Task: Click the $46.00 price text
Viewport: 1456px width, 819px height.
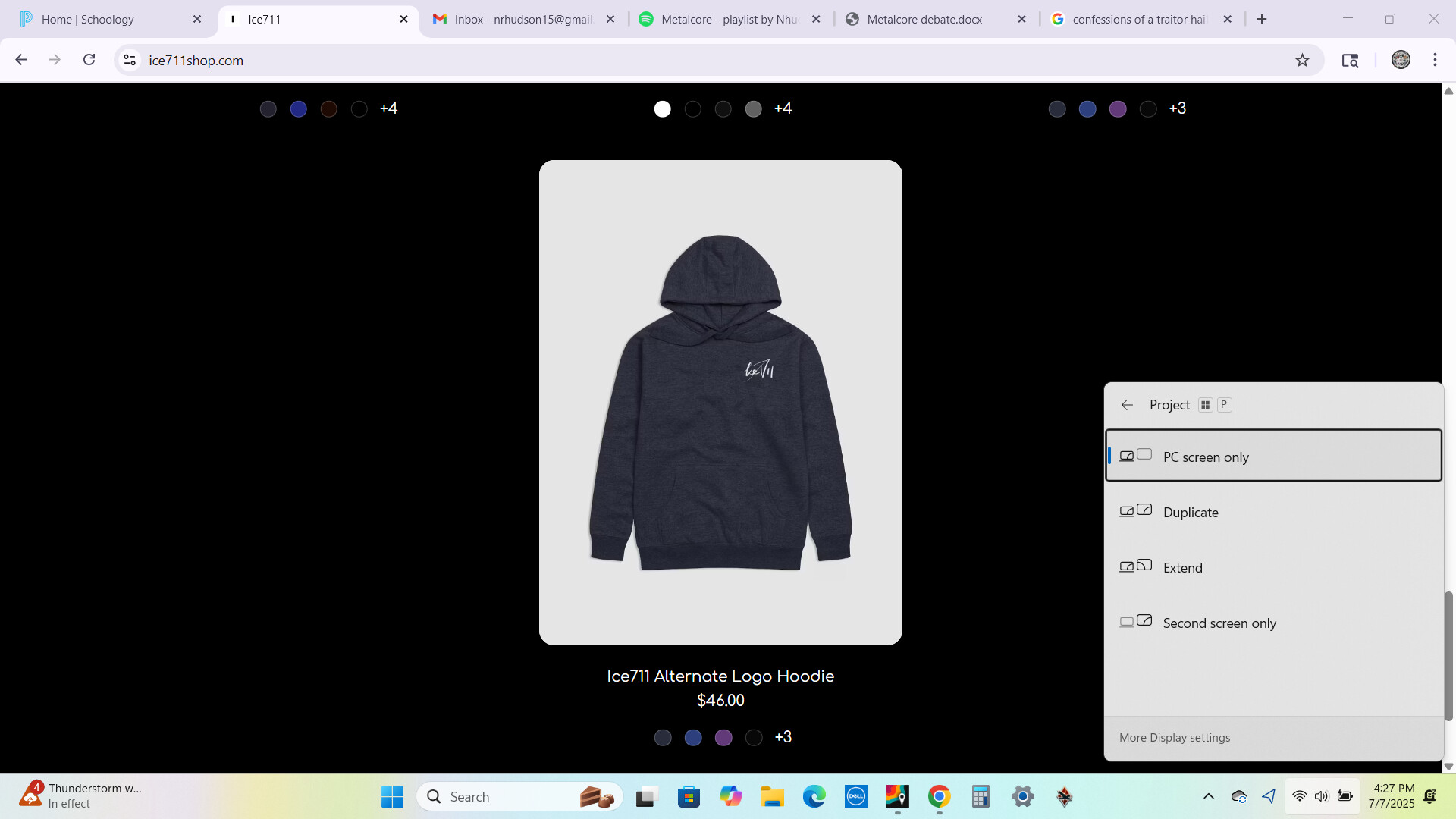Action: click(720, 701)
